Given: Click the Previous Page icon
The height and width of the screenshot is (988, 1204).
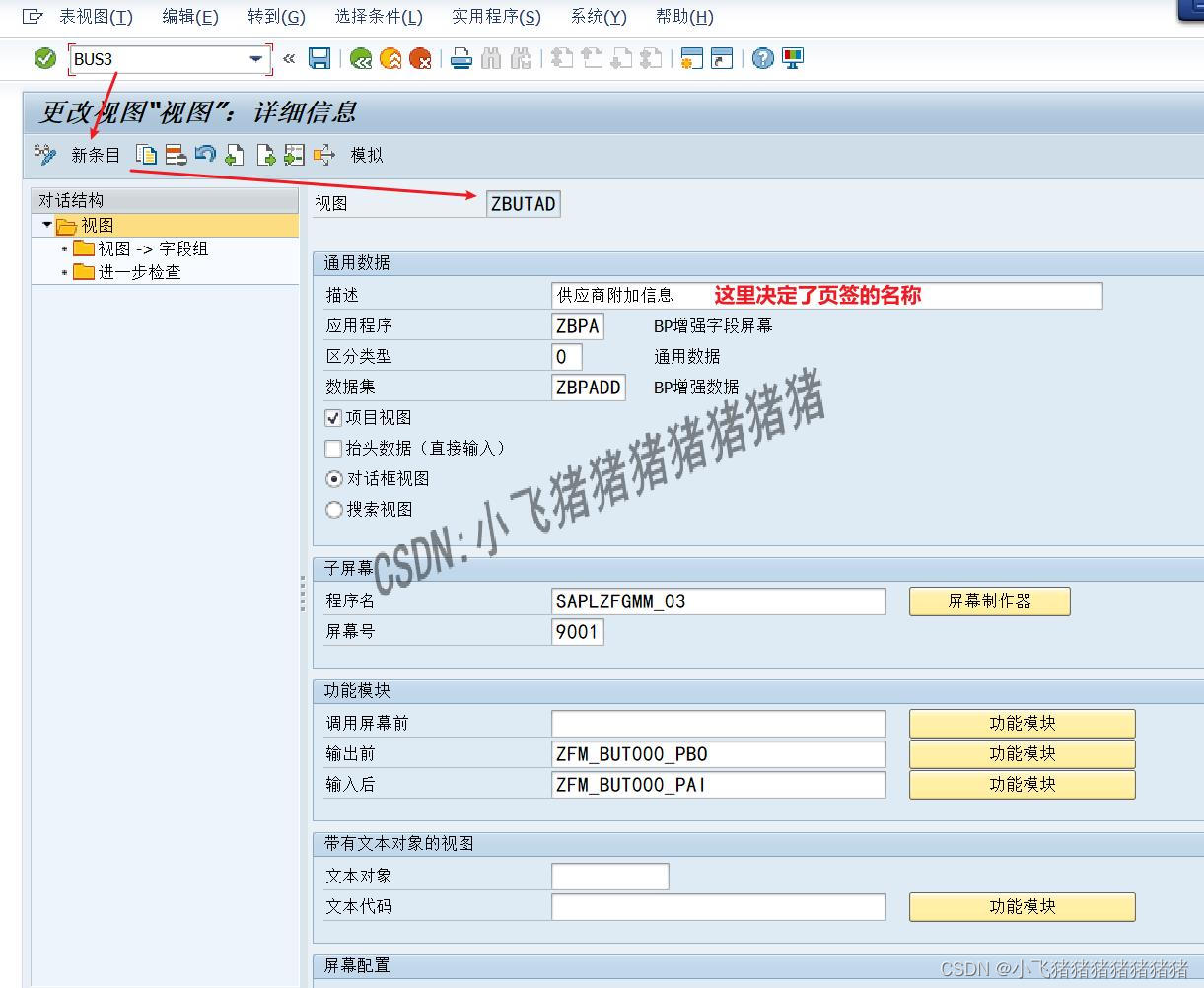Looking at the screenshot, I should [592, 59].
